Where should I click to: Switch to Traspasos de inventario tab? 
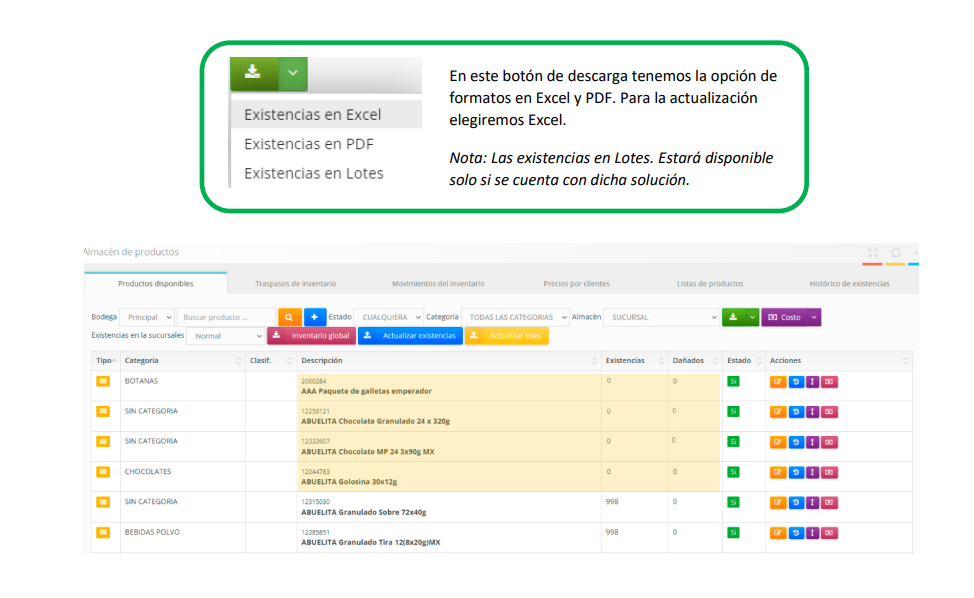295,284
